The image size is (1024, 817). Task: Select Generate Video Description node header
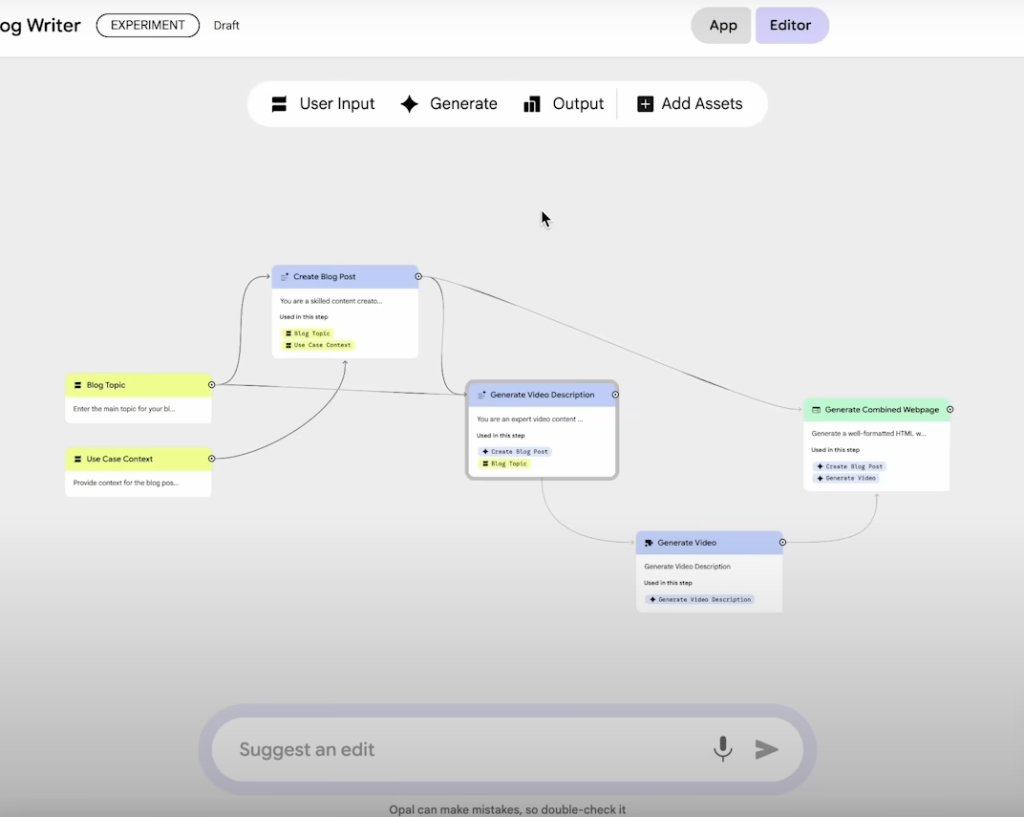tap(542, 394)
